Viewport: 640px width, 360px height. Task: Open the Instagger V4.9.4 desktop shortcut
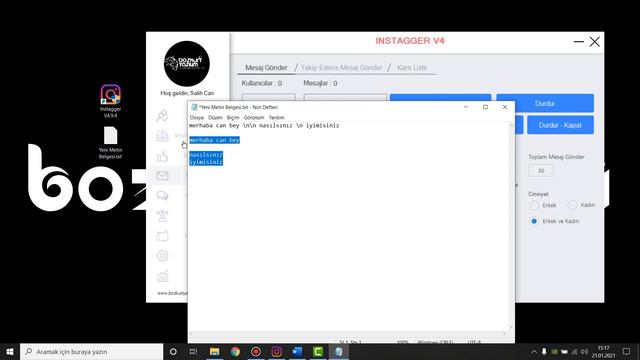point(110,101)
